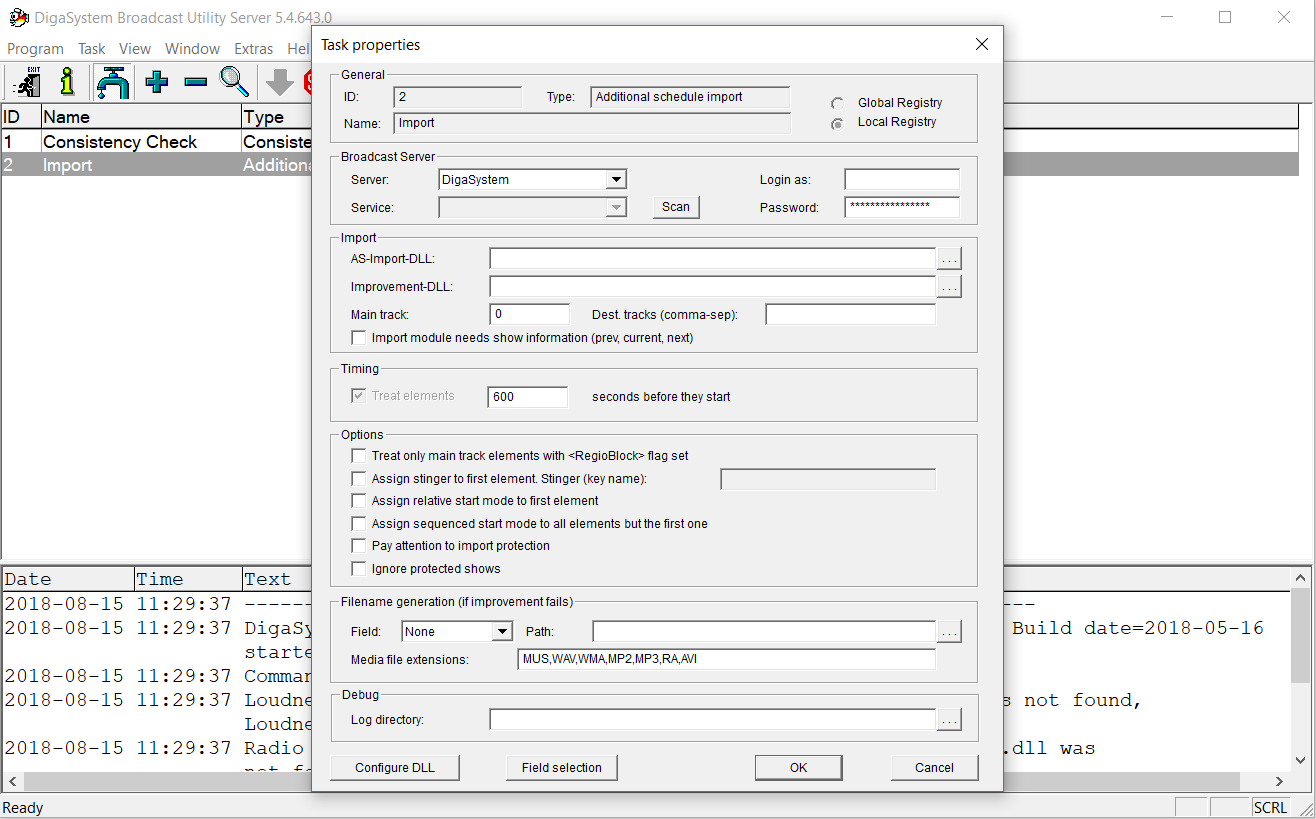Browse for AS-Import-DLL file
The height and width of the screenshot is (819, 1316).
click(x=949, y=259)
